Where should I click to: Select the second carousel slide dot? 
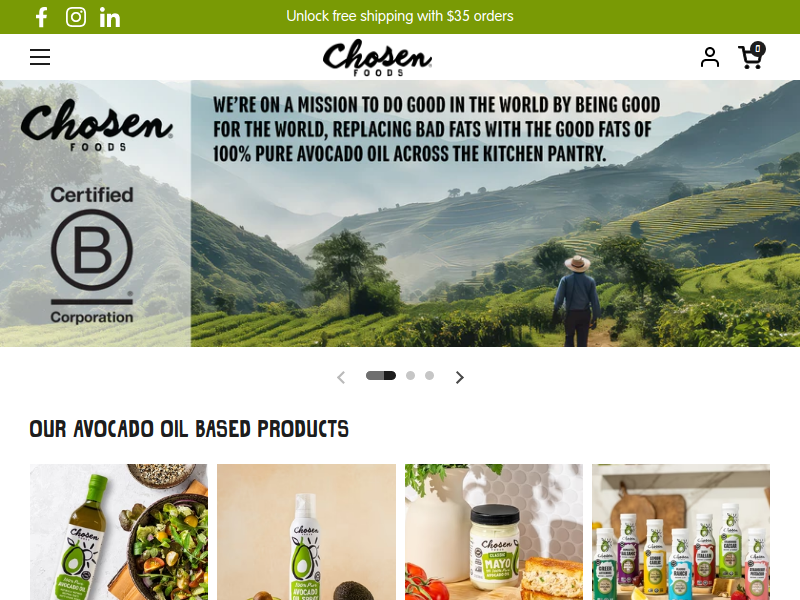click(x=410, y=376)
